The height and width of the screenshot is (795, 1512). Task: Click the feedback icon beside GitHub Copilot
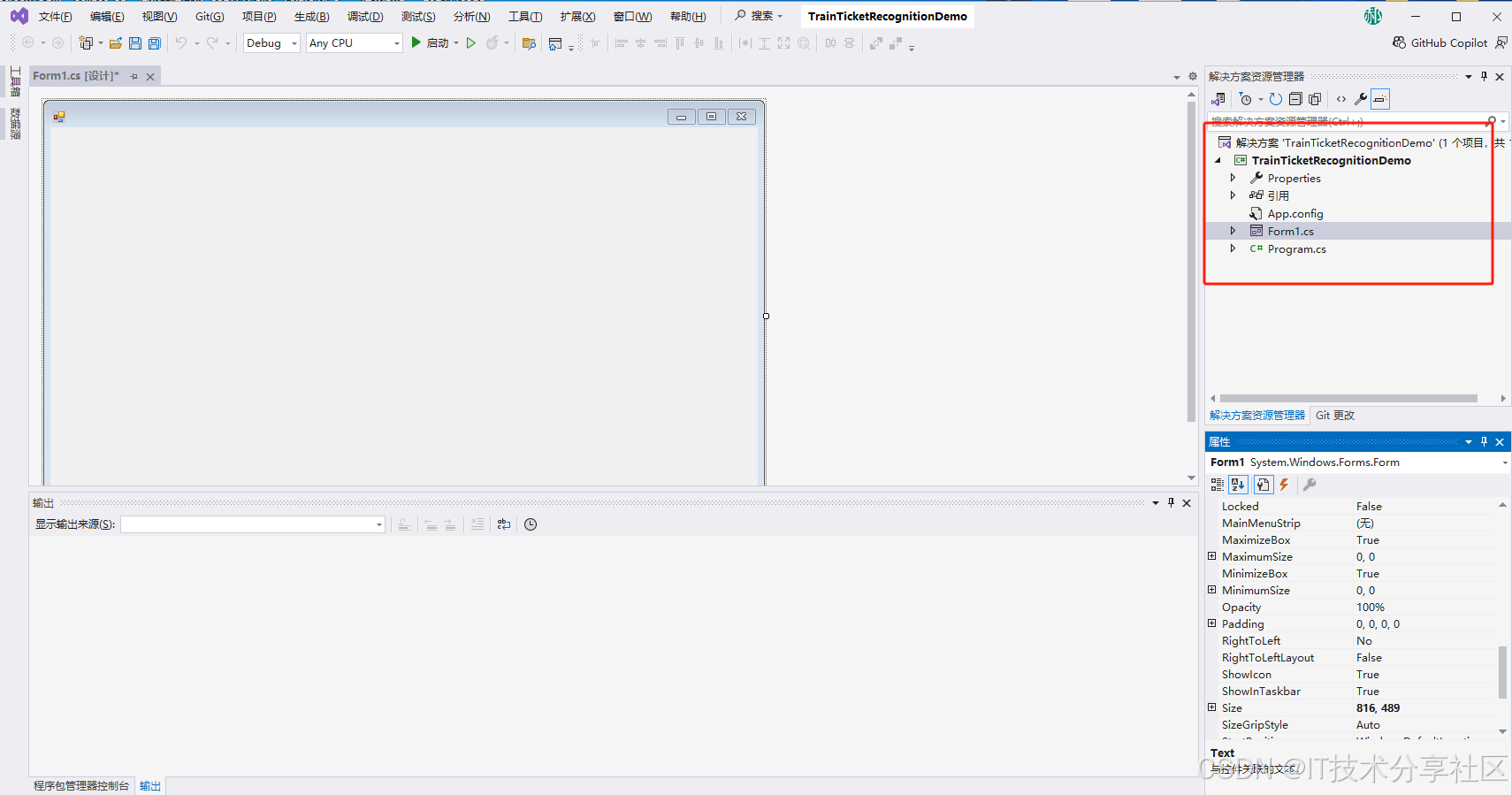[1501, 42]
